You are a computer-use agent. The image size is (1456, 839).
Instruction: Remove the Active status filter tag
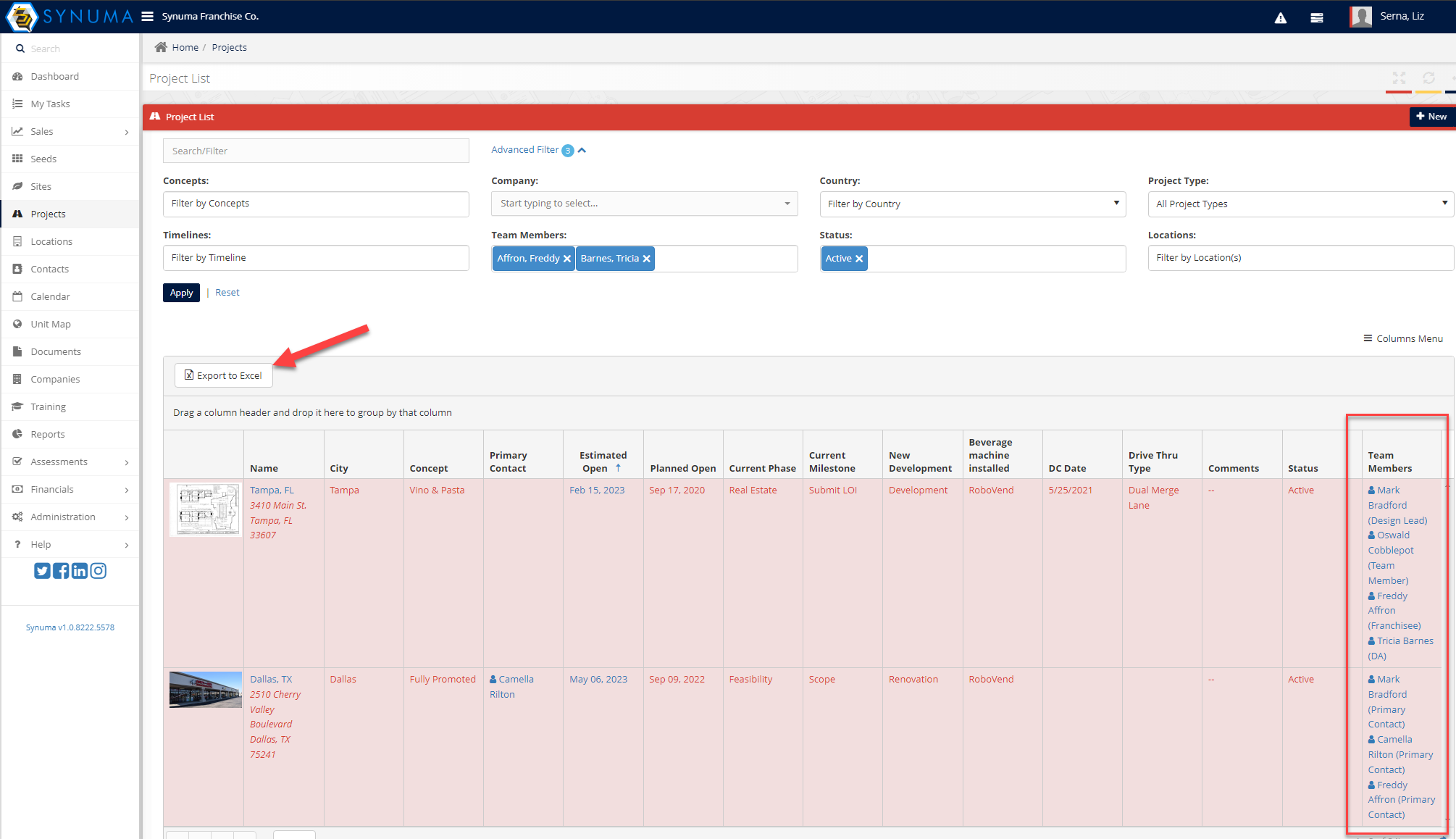tap(859, 259)
